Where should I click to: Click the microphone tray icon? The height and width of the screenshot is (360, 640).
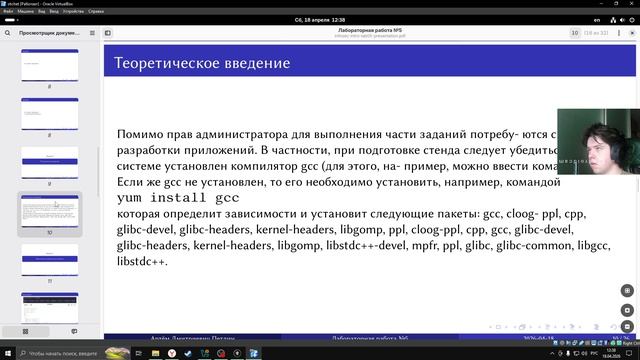(568, 353)
